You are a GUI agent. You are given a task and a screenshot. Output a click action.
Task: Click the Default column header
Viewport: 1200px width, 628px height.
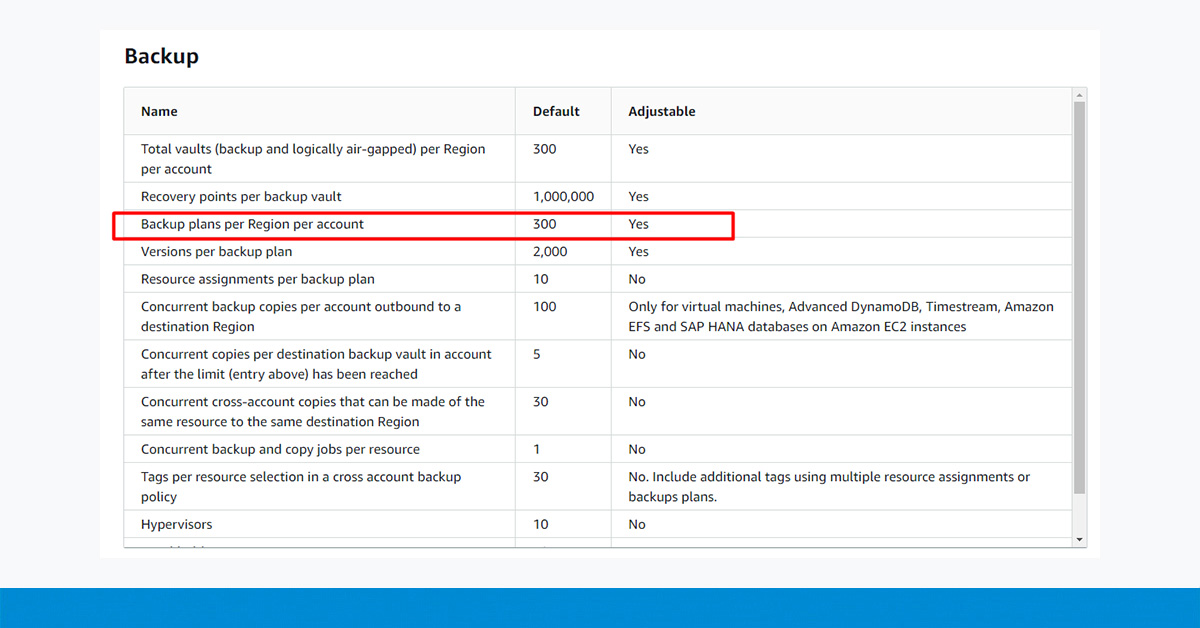pyautogui.click(x=556, y=111)
